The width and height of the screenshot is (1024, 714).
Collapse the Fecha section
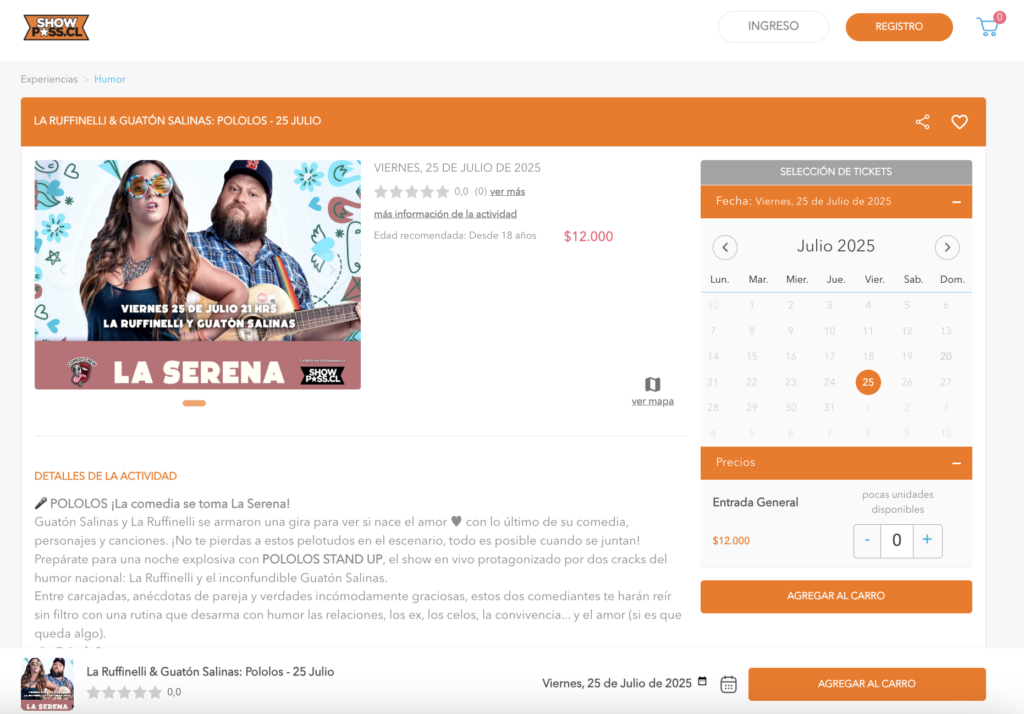click(956, 202)
